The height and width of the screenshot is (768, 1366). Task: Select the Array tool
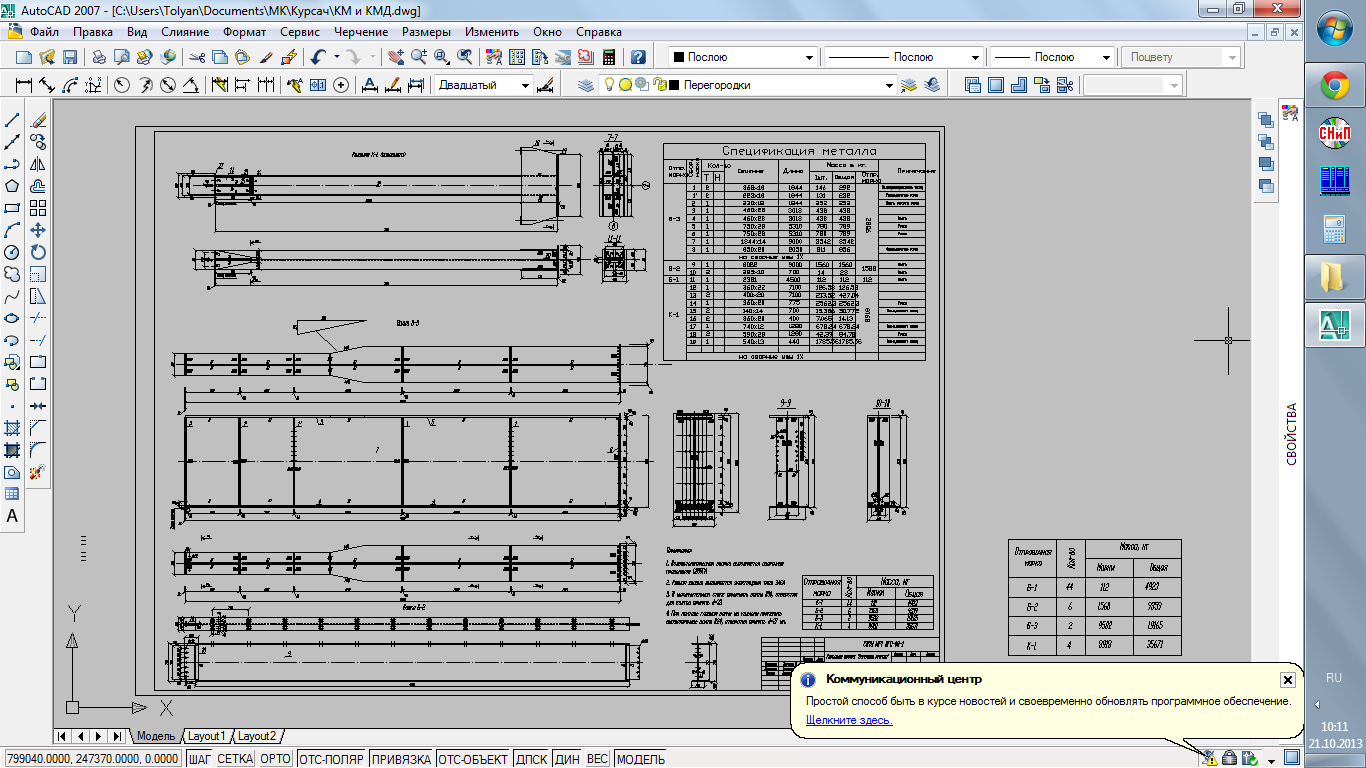click(39, 208)
